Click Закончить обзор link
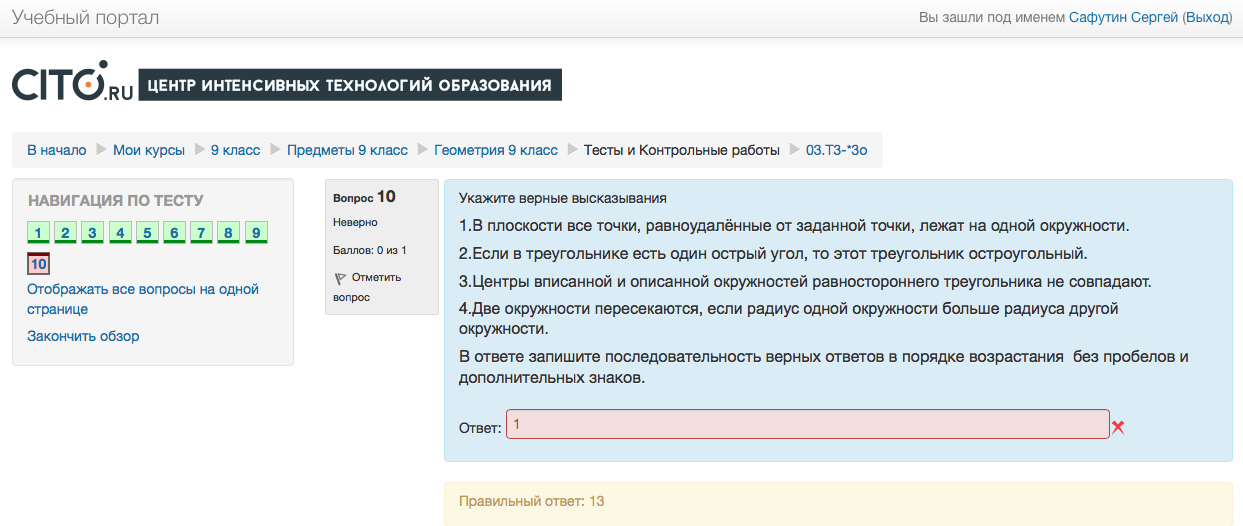This screenshot has height=526, width=1243. click(83, 336)
